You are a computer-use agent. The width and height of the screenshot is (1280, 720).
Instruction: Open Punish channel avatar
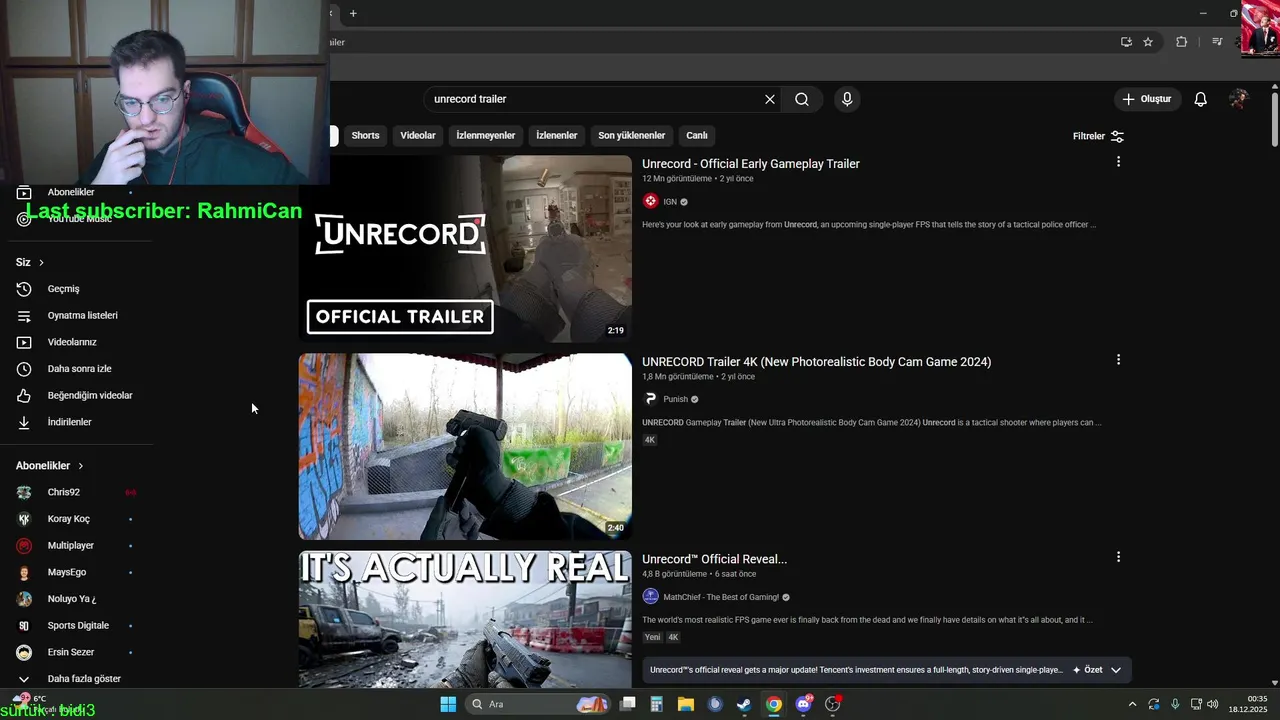(x=651, y=399)
